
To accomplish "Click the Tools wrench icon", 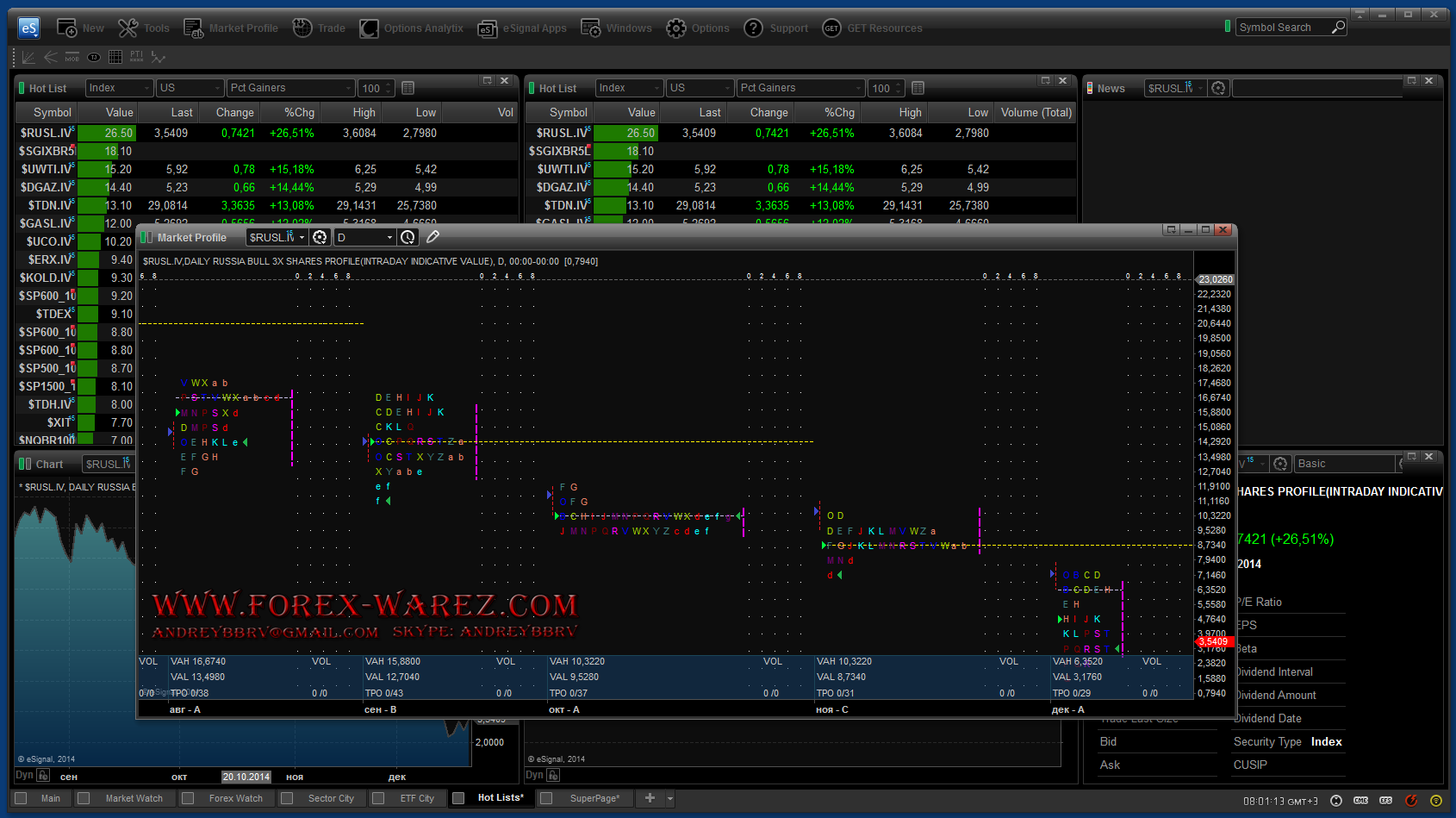I will click(x=128, y=28).
